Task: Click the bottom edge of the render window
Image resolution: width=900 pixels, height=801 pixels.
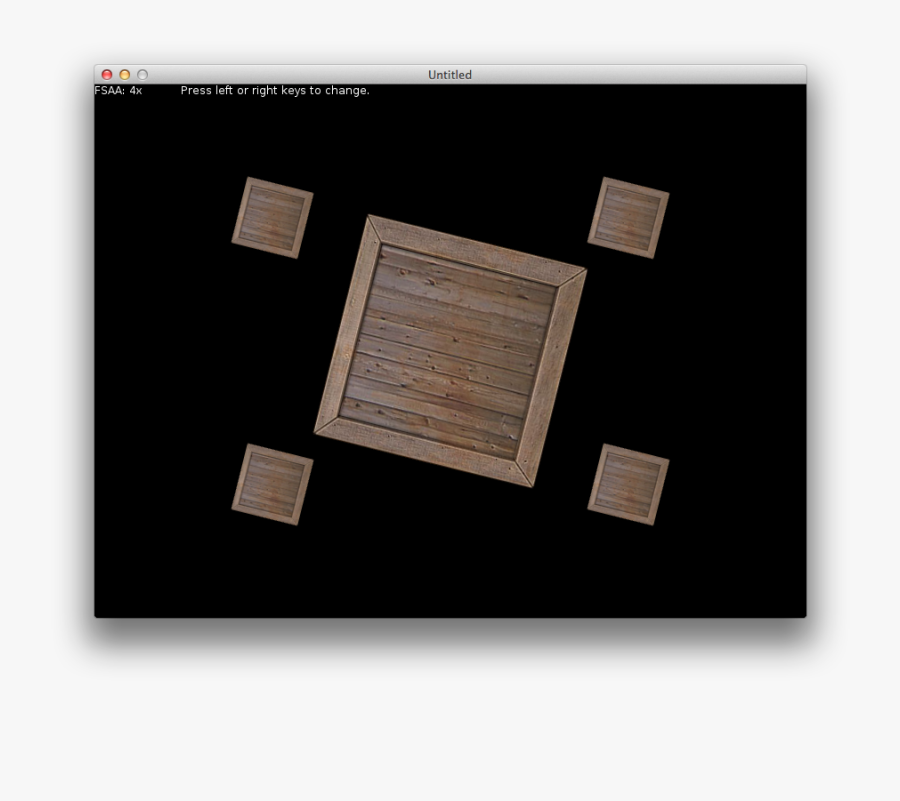Action: [x=450, y=615]
